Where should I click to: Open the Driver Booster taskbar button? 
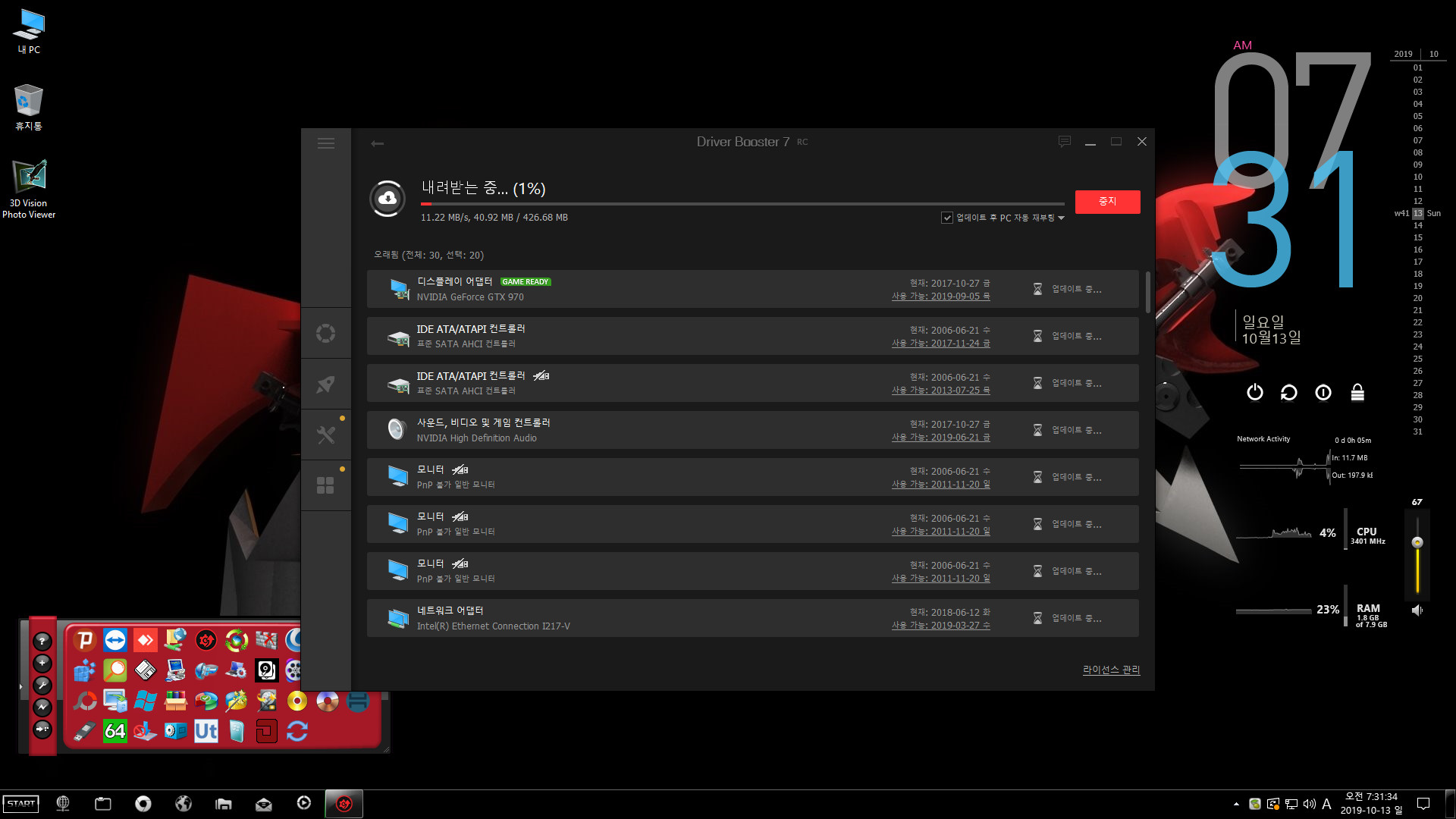pyautogui.click(x=344, y=804)
